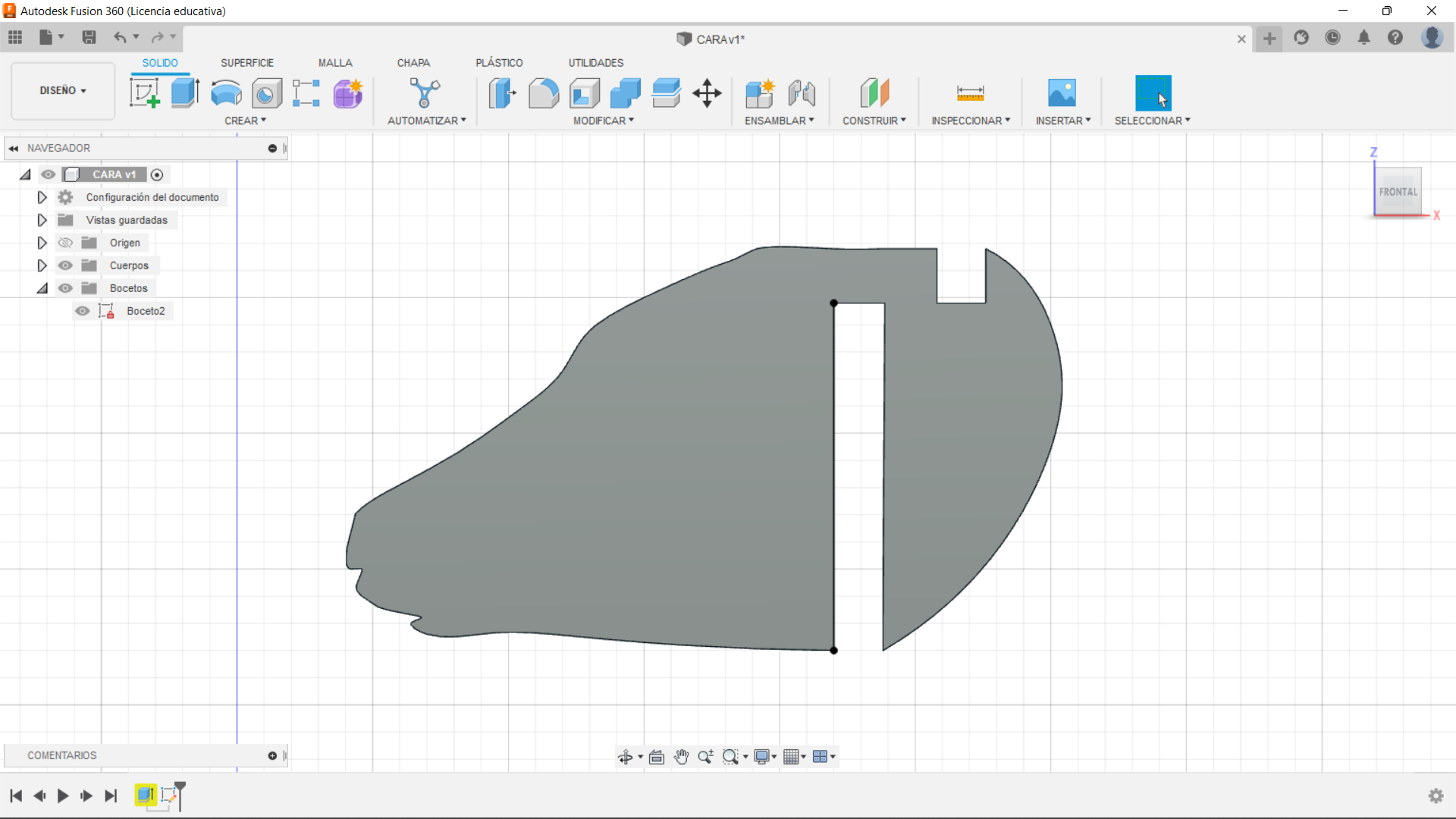The height and width of the screenshot is (819, 1456).
Task: Open the Create Form tool
Action: 347,93
